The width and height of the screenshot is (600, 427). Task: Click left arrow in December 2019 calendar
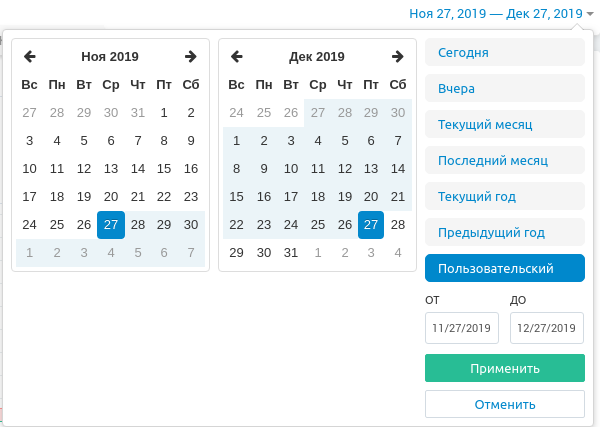coord(237,57)
